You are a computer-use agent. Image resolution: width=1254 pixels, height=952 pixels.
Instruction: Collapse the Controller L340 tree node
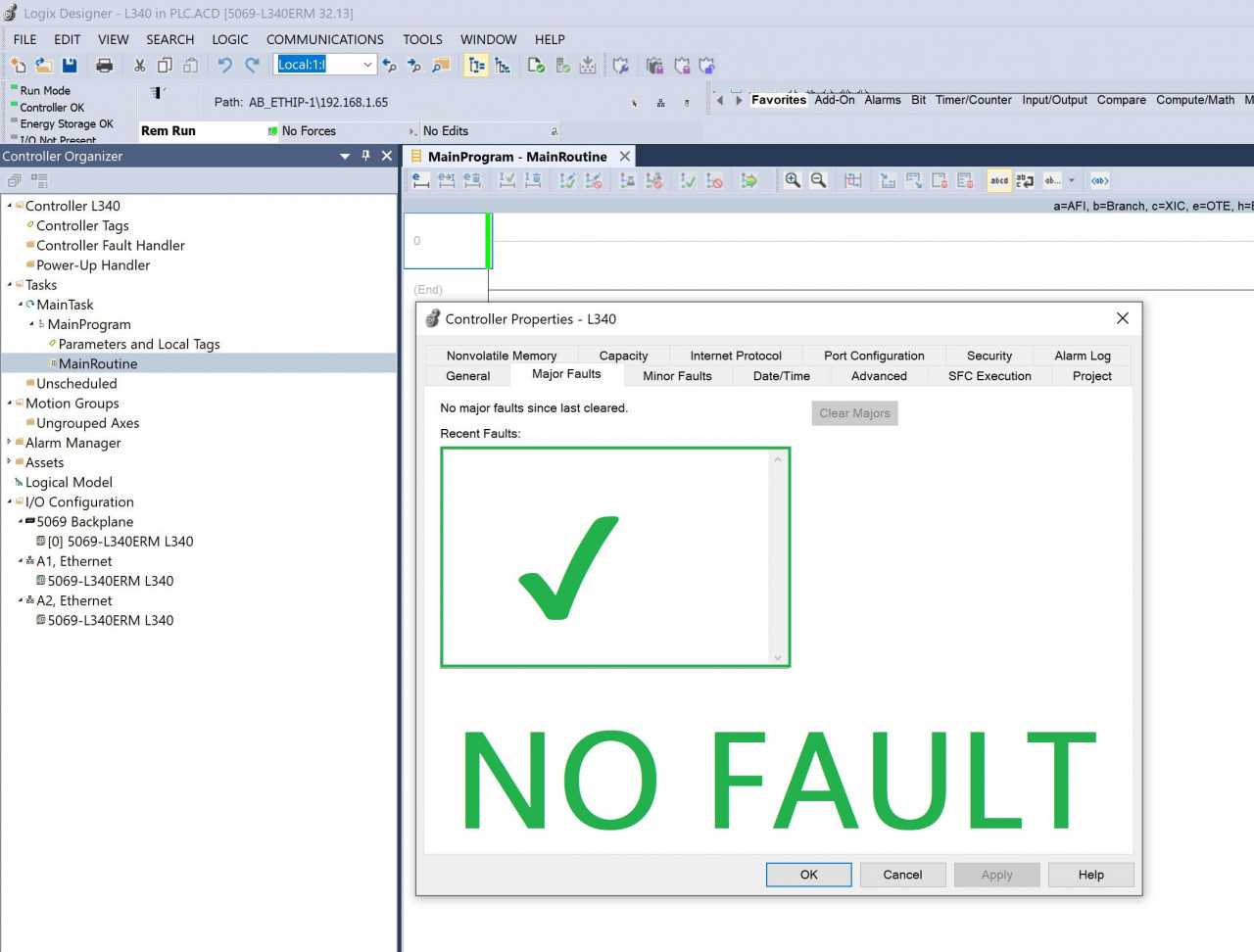(x=10, y=206)
